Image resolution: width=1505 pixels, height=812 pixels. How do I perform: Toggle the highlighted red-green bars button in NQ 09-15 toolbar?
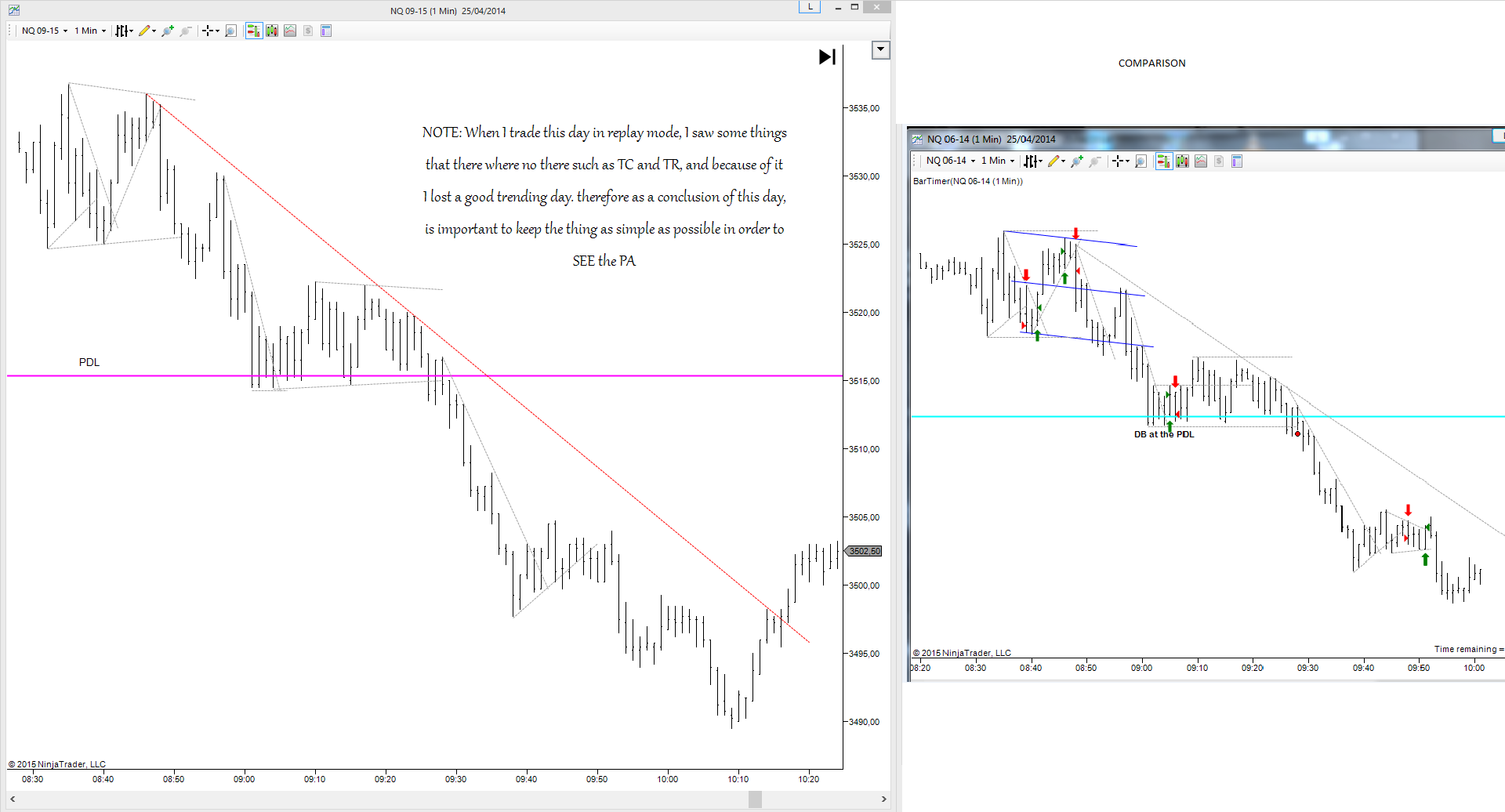point(253,31)
